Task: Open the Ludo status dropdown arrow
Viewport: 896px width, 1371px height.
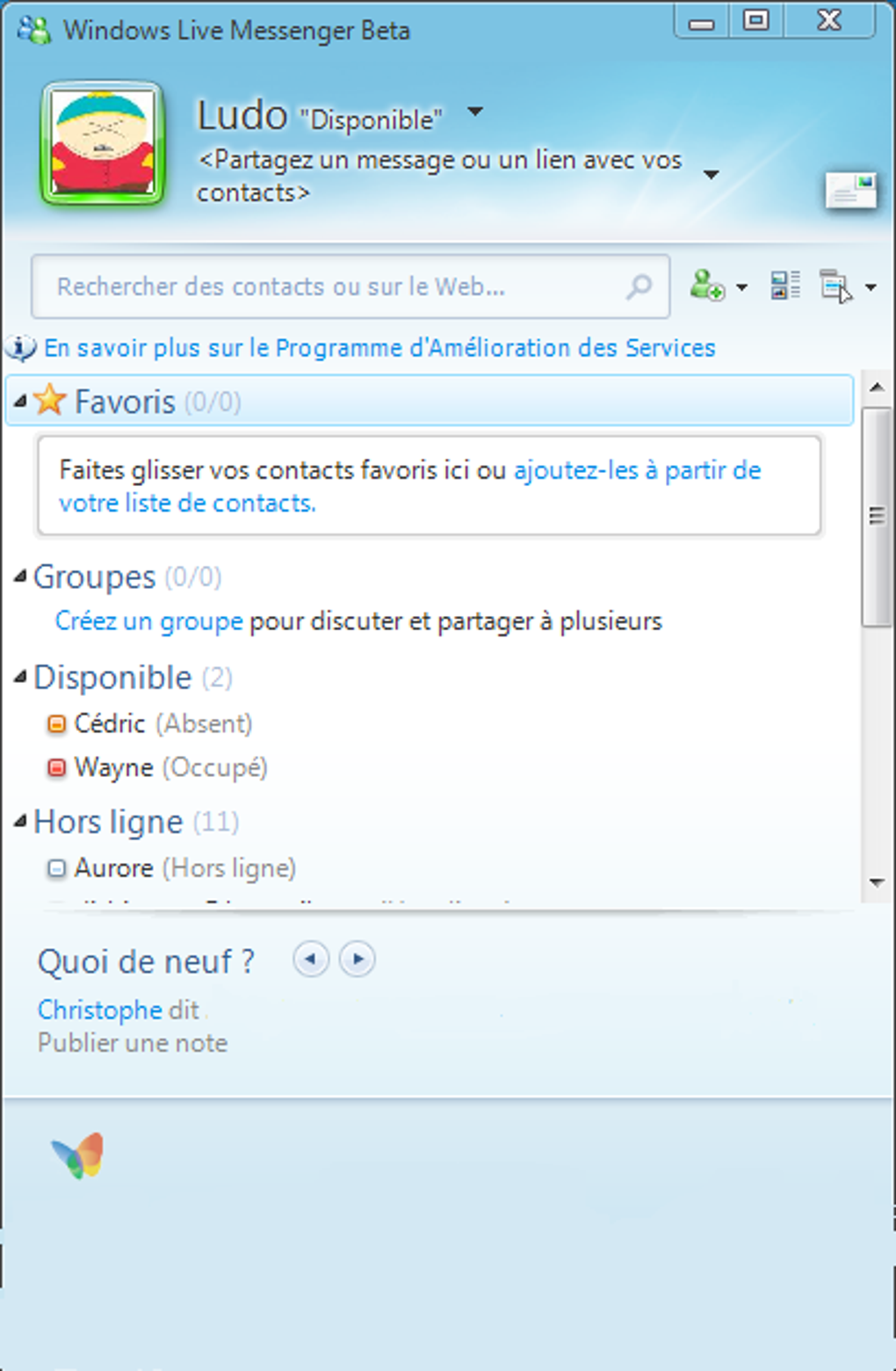Action: (475, 112)
